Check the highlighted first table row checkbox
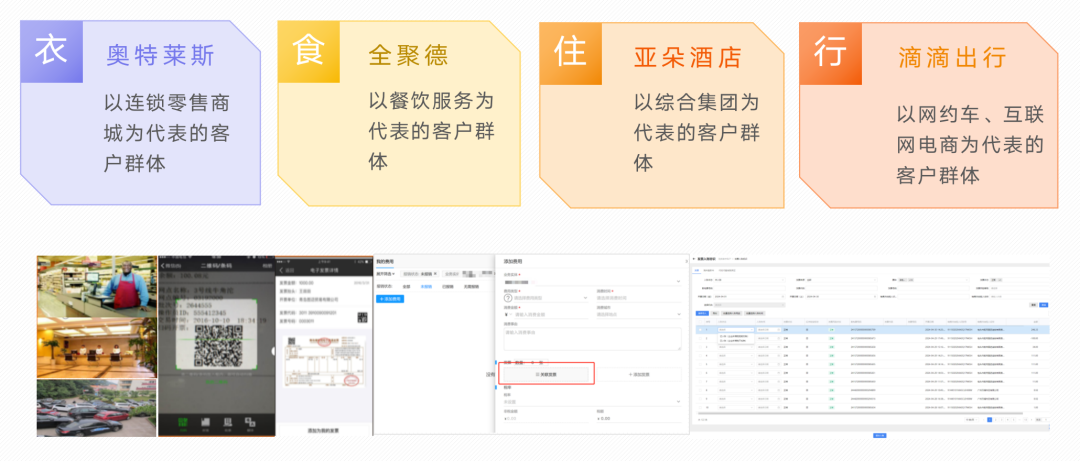The image size is (1080, 461). 700,329
